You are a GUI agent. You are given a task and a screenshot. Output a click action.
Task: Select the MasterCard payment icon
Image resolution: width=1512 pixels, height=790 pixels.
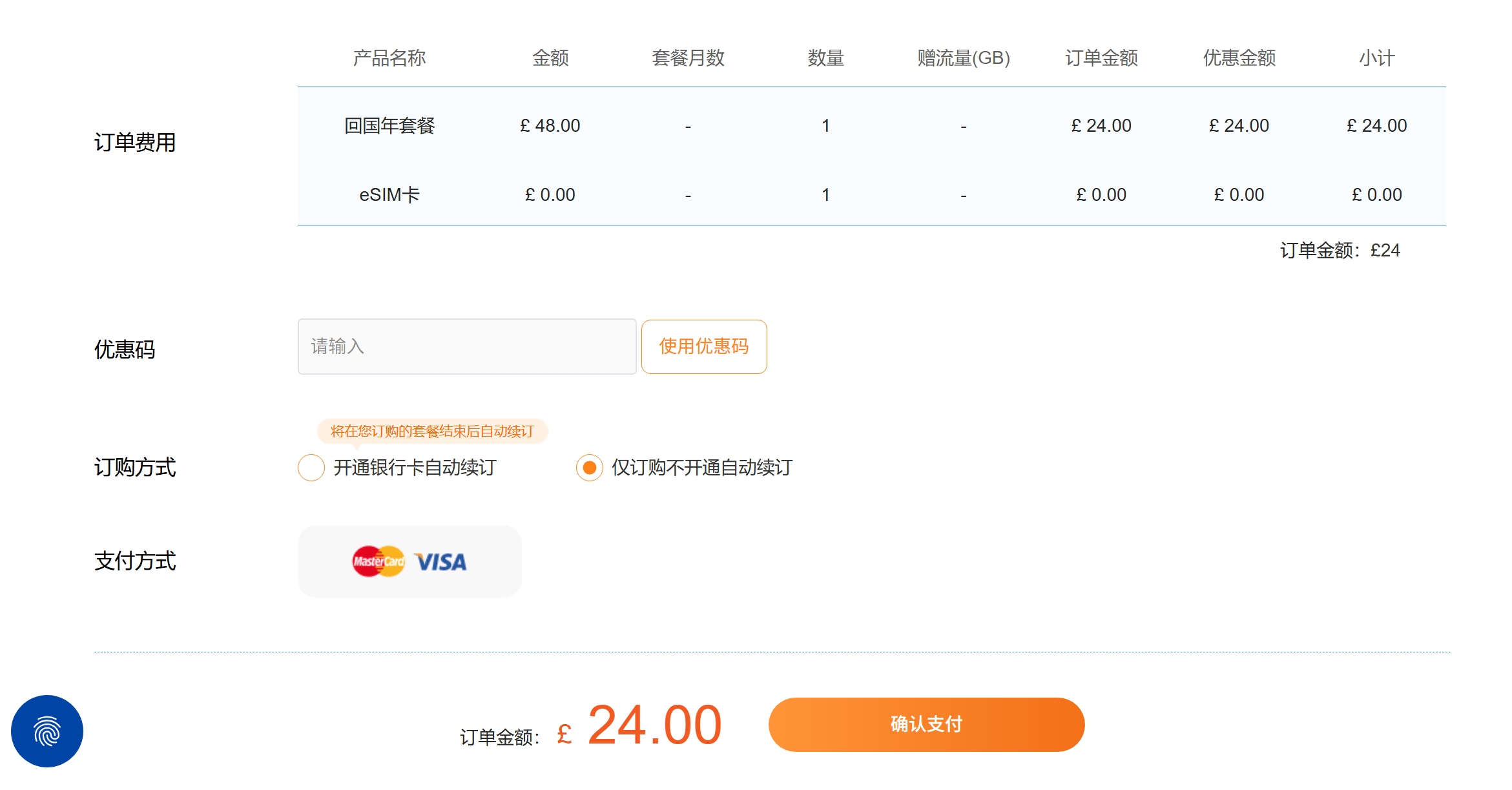378,561
